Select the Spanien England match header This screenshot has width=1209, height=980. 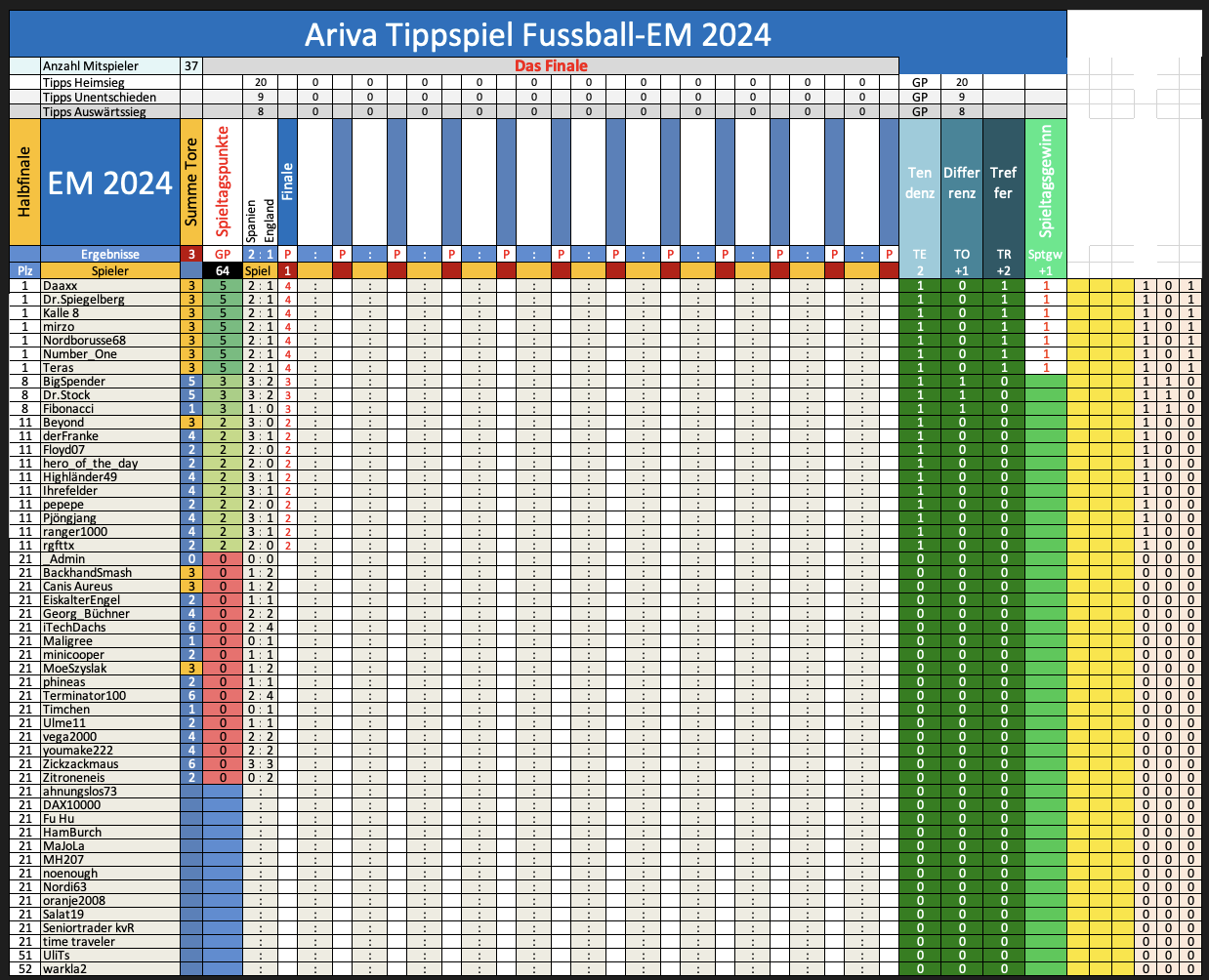click(260, 220)
